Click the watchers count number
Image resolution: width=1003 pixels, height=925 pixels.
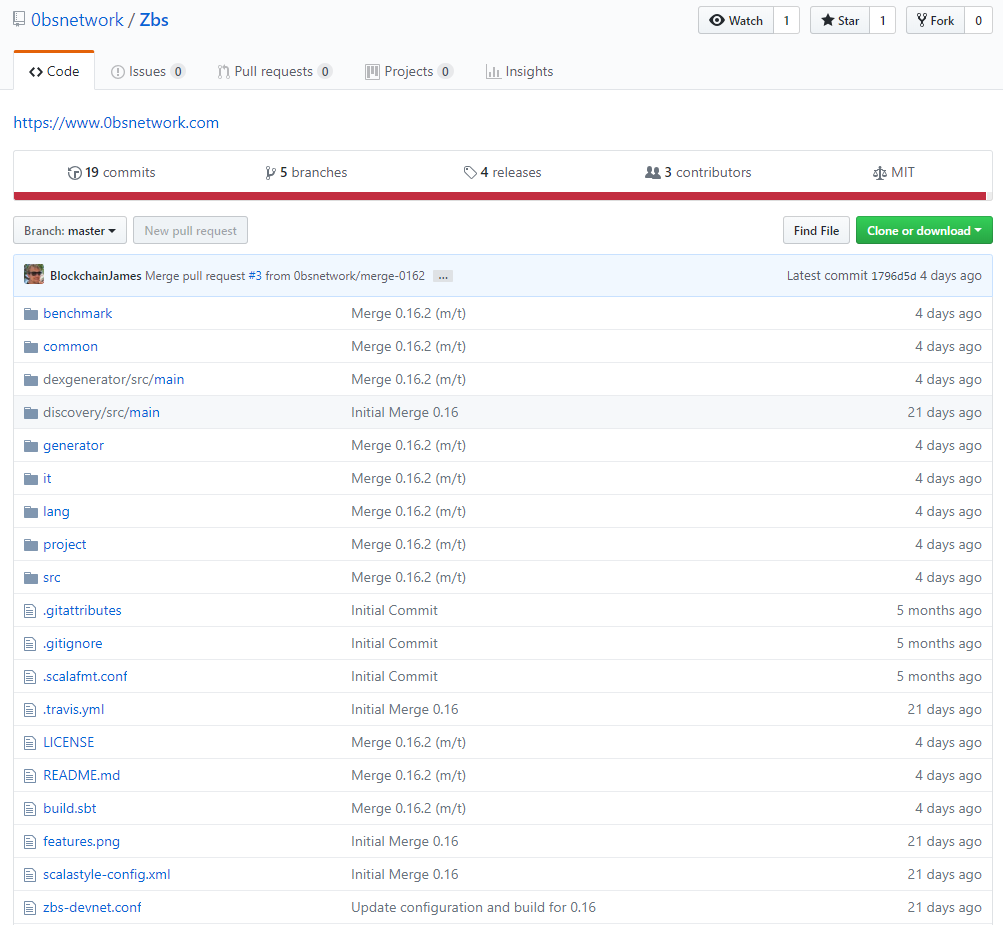(x=786, y=20)
